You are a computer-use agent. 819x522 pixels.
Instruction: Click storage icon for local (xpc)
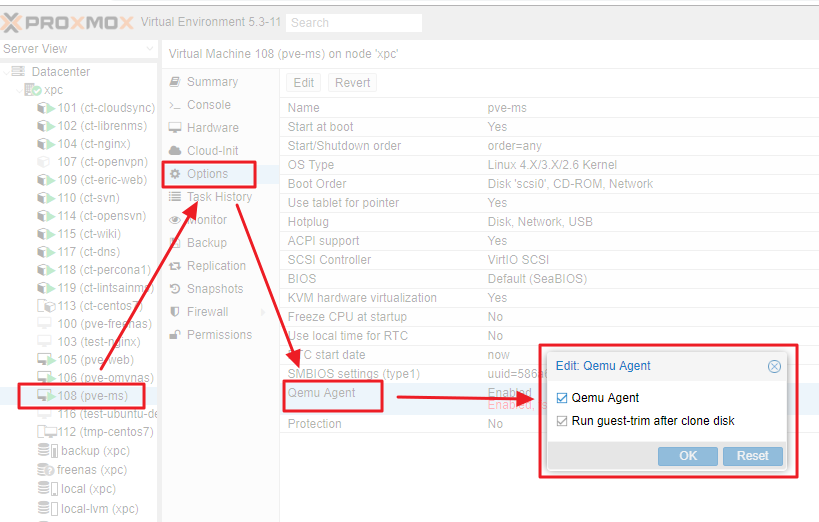(48, 489)
